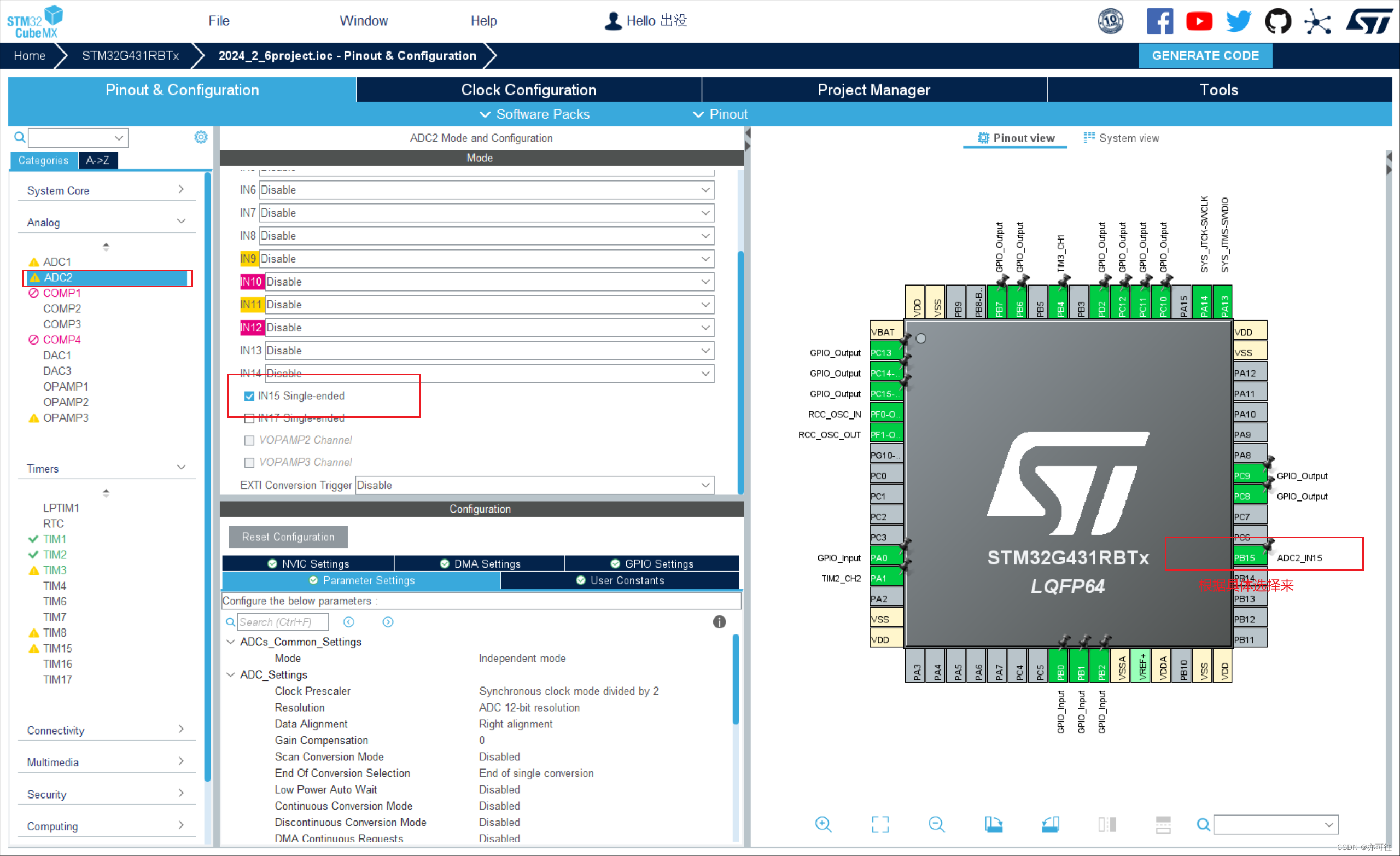Open the Help menu
Viewport: 1400px width, 856px height.
pos(483,21)
